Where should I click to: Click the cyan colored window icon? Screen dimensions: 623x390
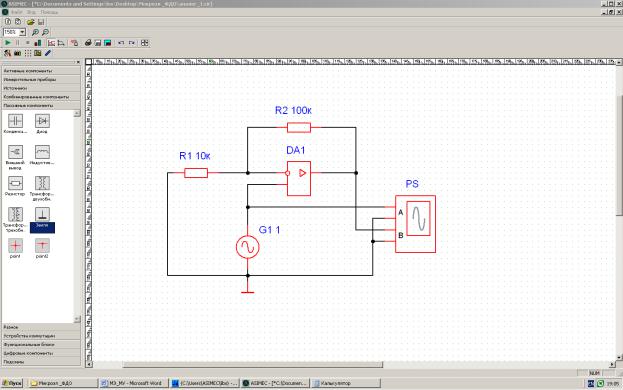pyautogui.click(x=108, y=42)
